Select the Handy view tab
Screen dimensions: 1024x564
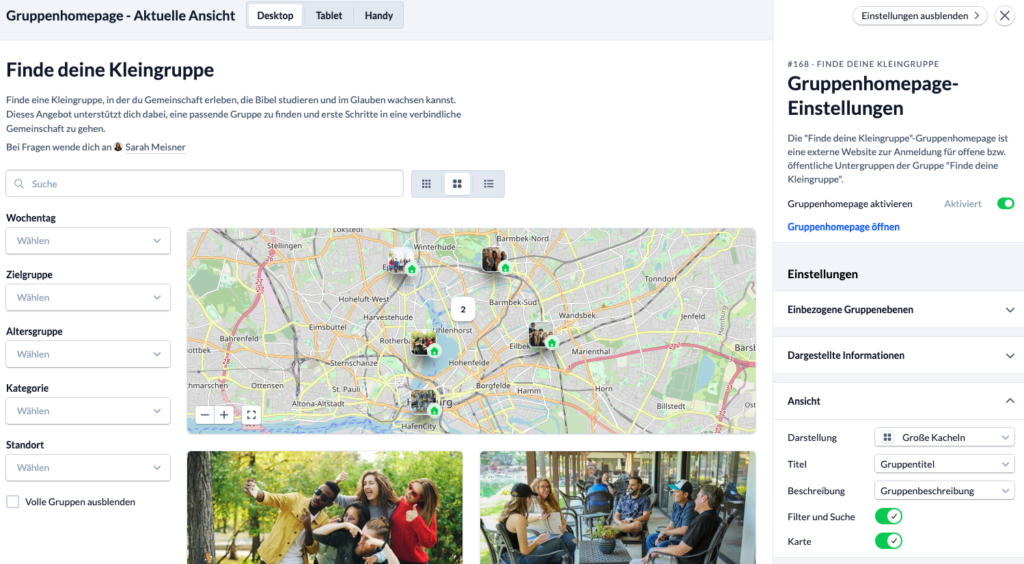click(x=379, y=16)
